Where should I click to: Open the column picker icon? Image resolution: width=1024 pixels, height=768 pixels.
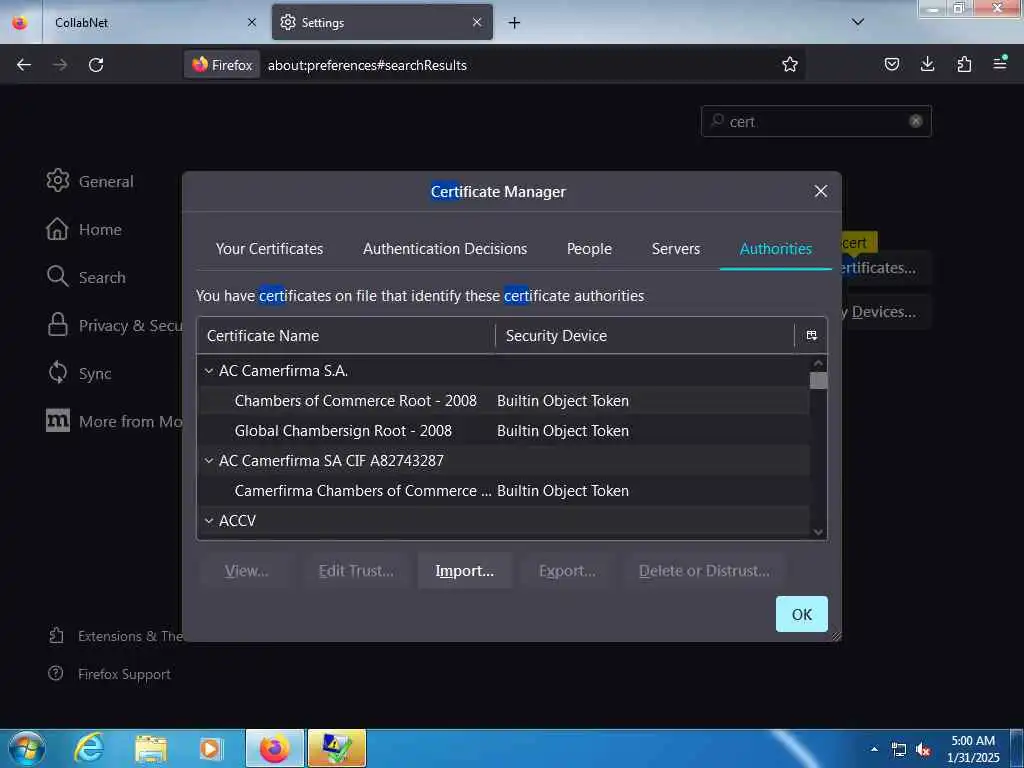[x=811, y=336]
